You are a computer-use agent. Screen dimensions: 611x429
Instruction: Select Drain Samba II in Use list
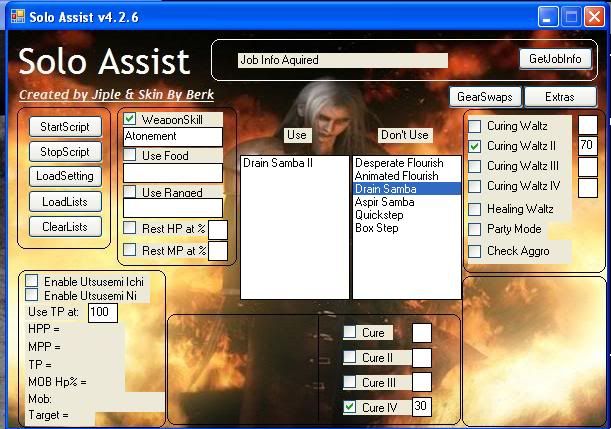[x=278, y=162]
